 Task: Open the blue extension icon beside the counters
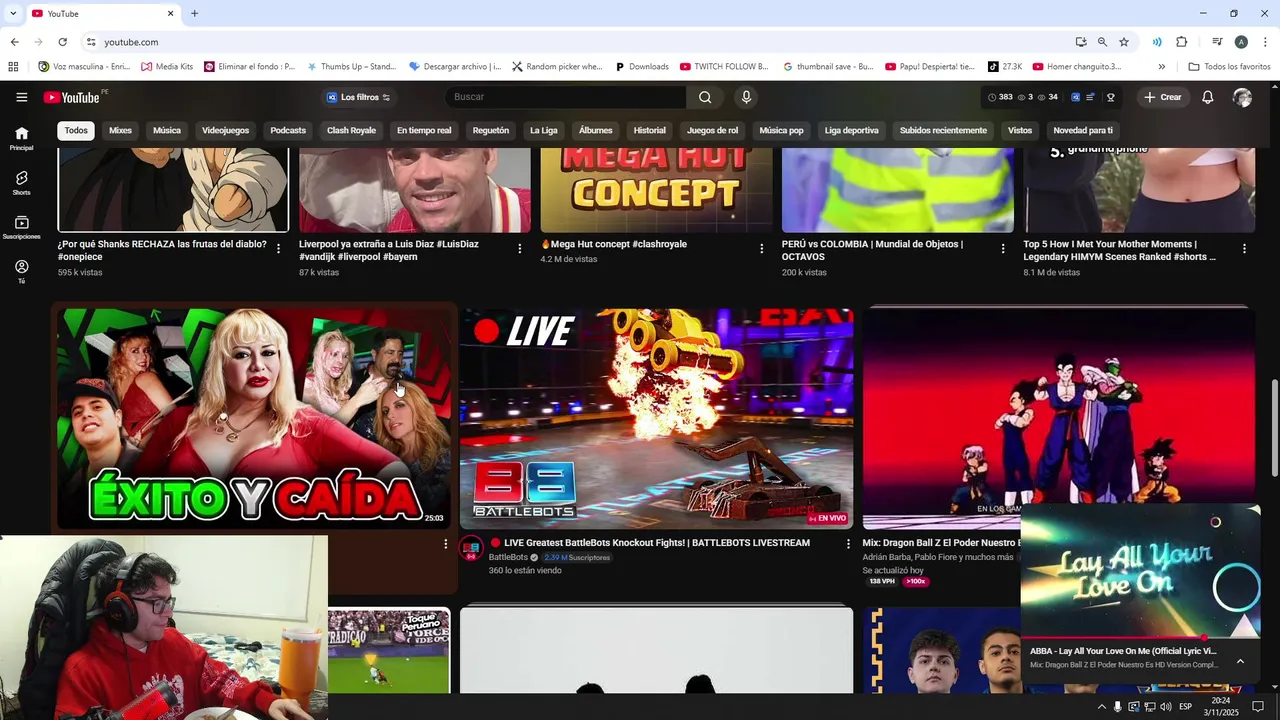point(1076,97)
